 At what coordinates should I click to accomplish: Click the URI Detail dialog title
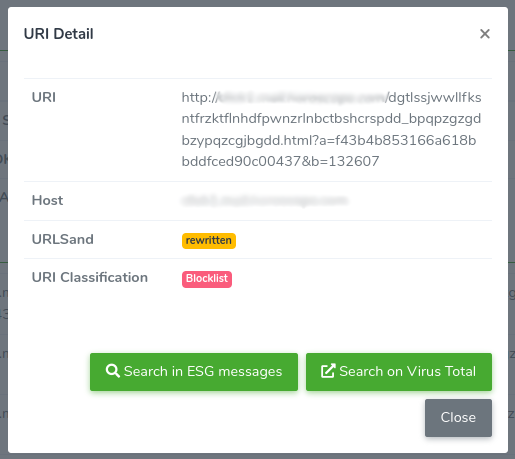click(x=59, y=34)
